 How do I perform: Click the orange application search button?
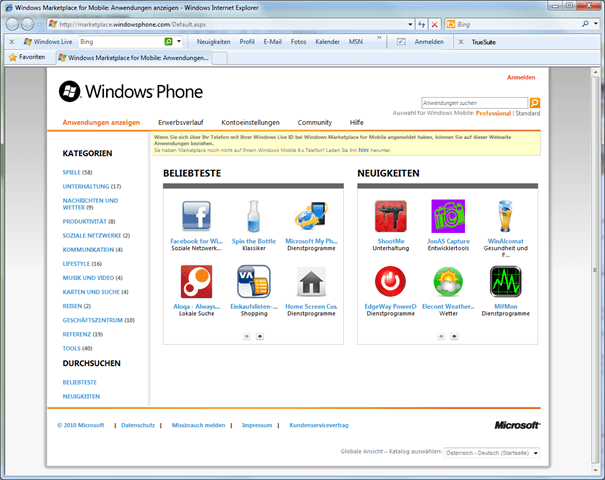click(535, 103)
